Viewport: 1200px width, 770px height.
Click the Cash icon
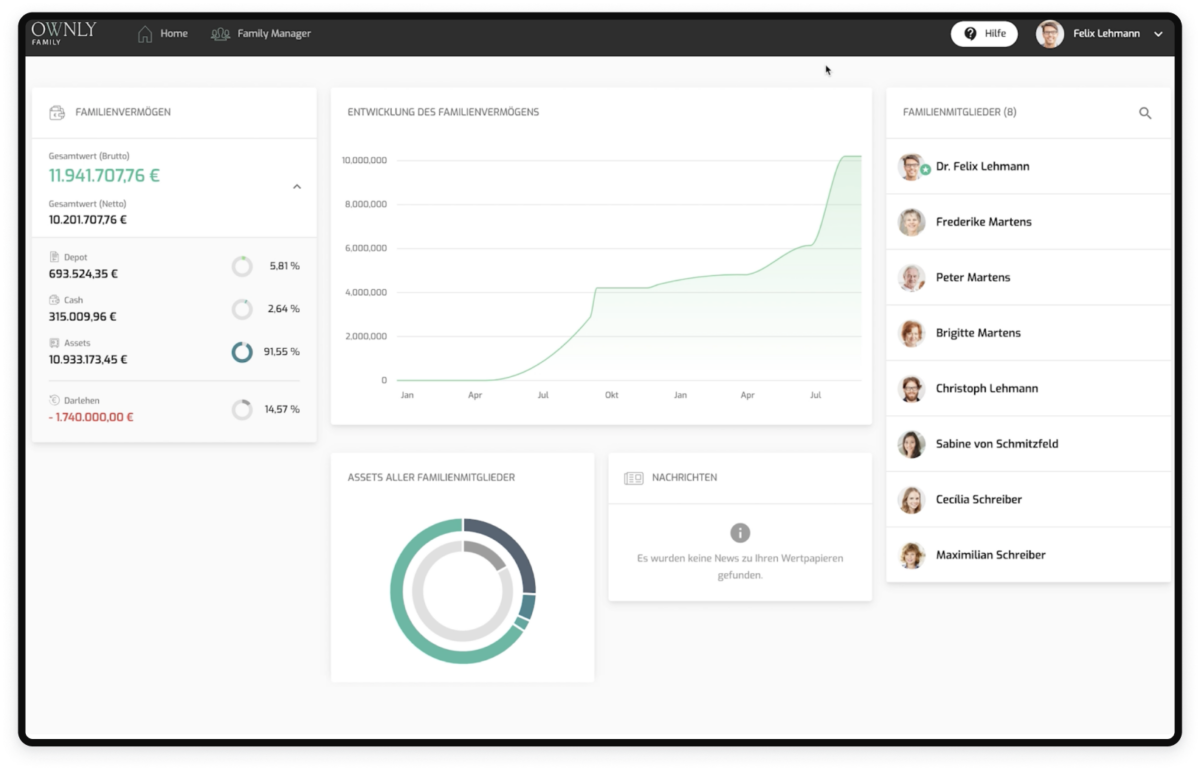click(x=54, y=300)
